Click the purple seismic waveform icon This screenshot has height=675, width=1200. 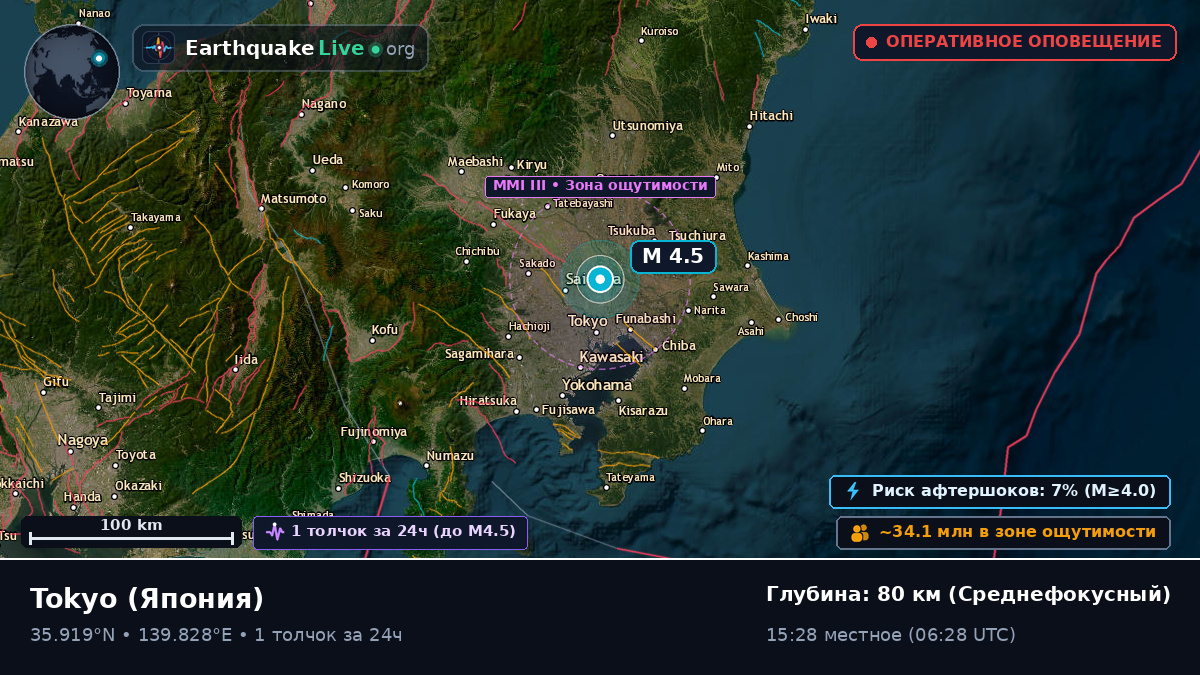(x=275, y=532)
